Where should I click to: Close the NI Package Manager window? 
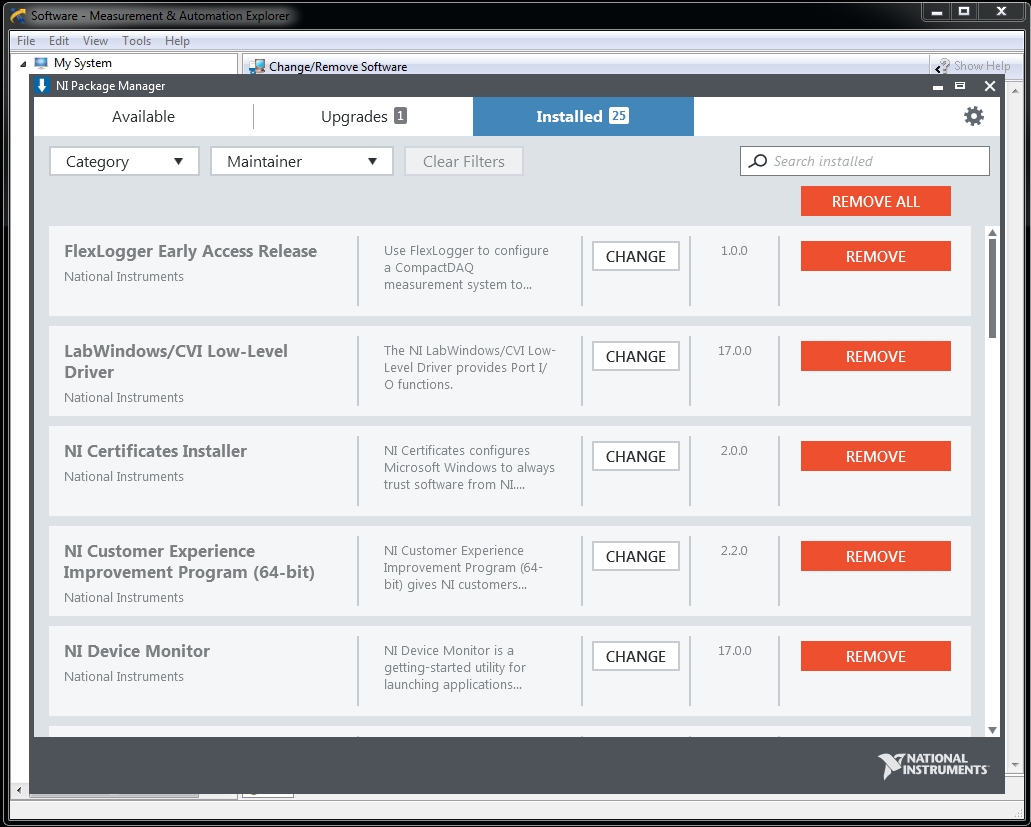[x=990, y=86]
